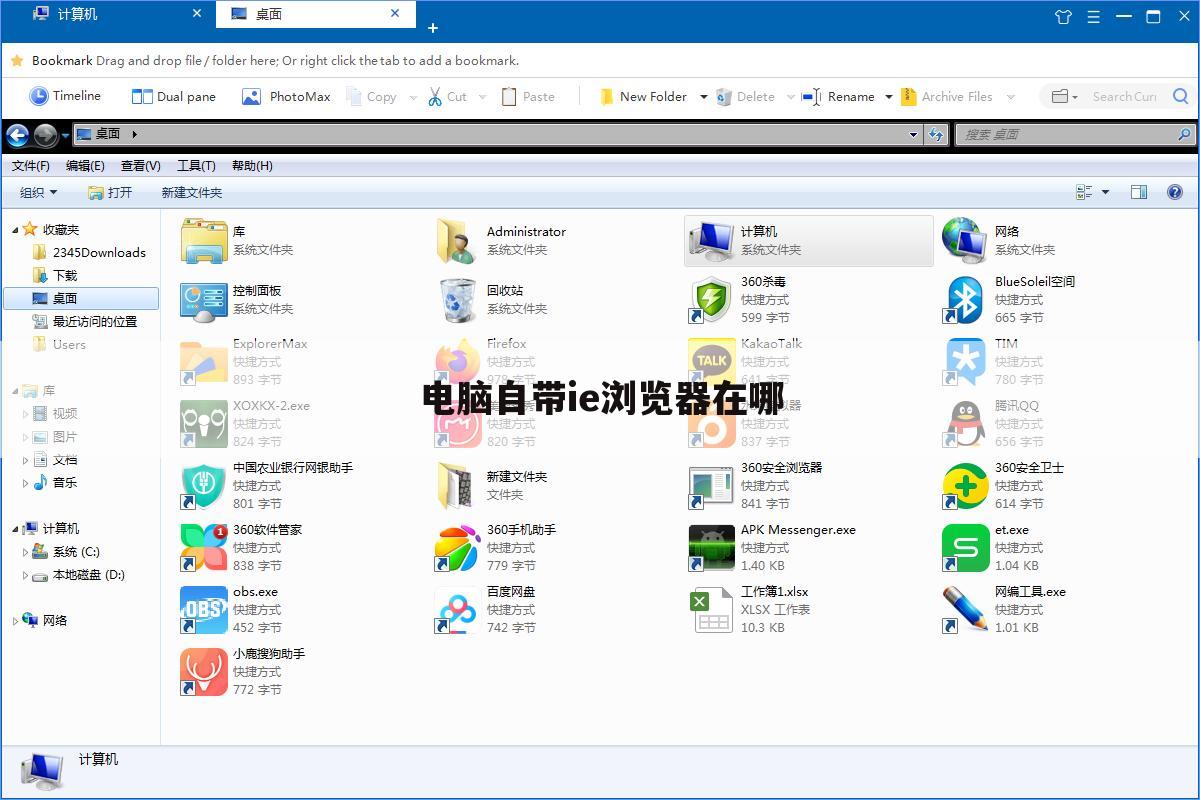Select the 回收站 recycle bin icon

click(458, 300)
